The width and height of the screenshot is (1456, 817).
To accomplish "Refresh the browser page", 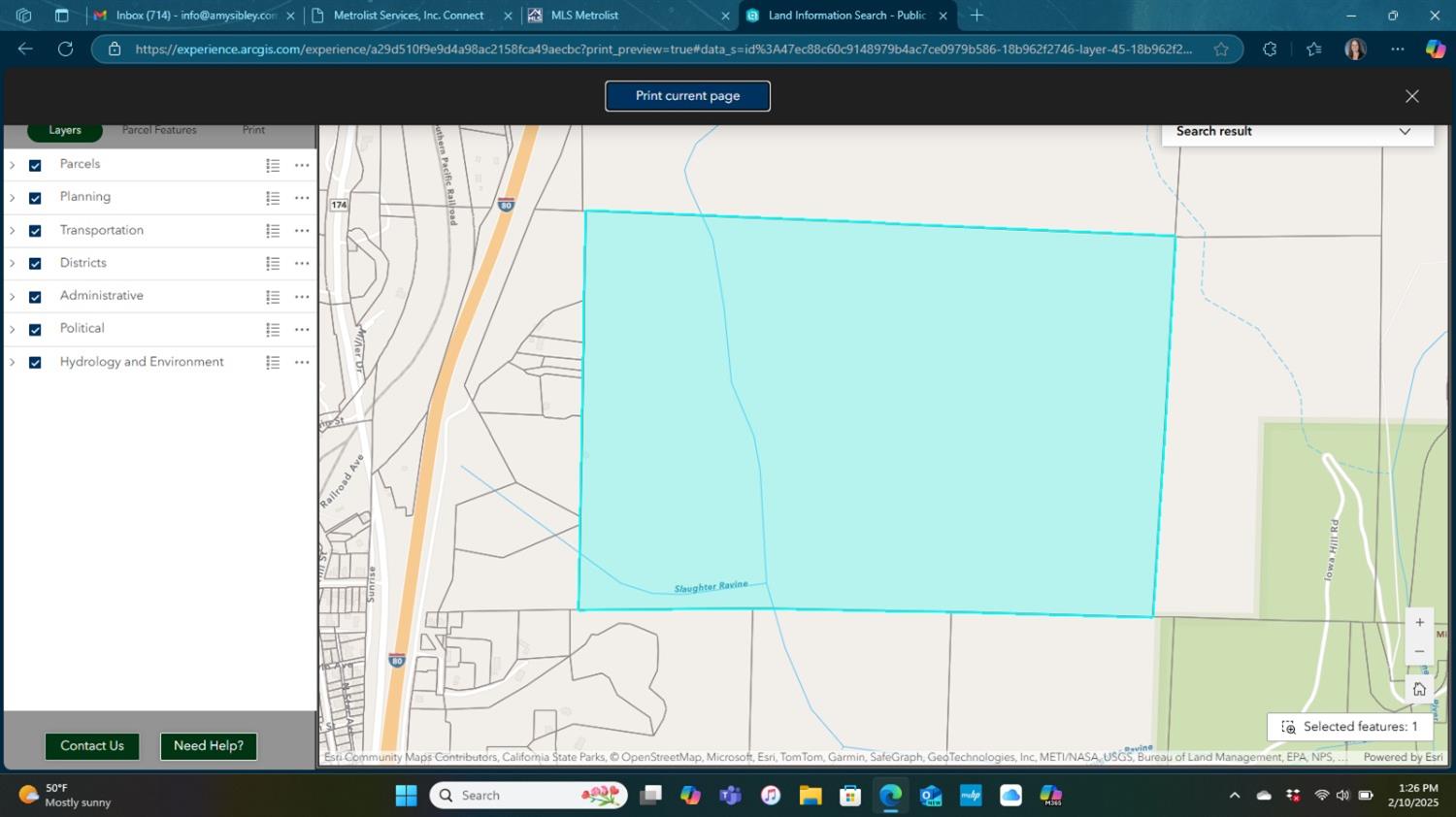I will 65,49.
